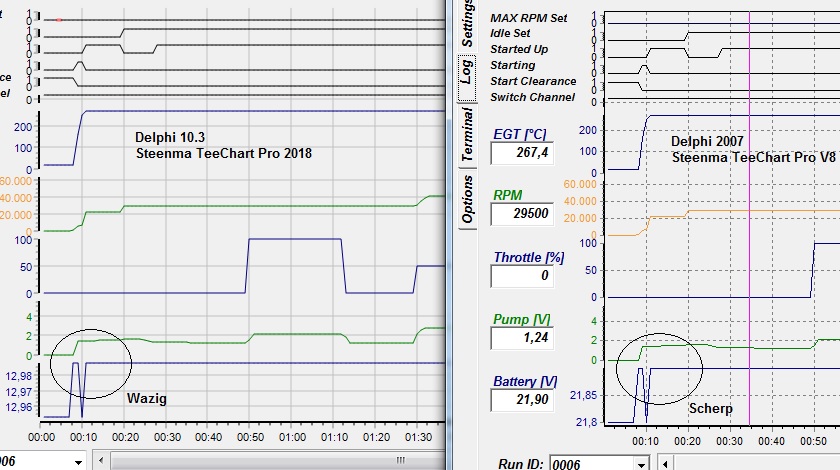The width and height of the screenshot is (840, 470).
Task: Click the 'Run ID:' label
Action: [x=521, y=464]
